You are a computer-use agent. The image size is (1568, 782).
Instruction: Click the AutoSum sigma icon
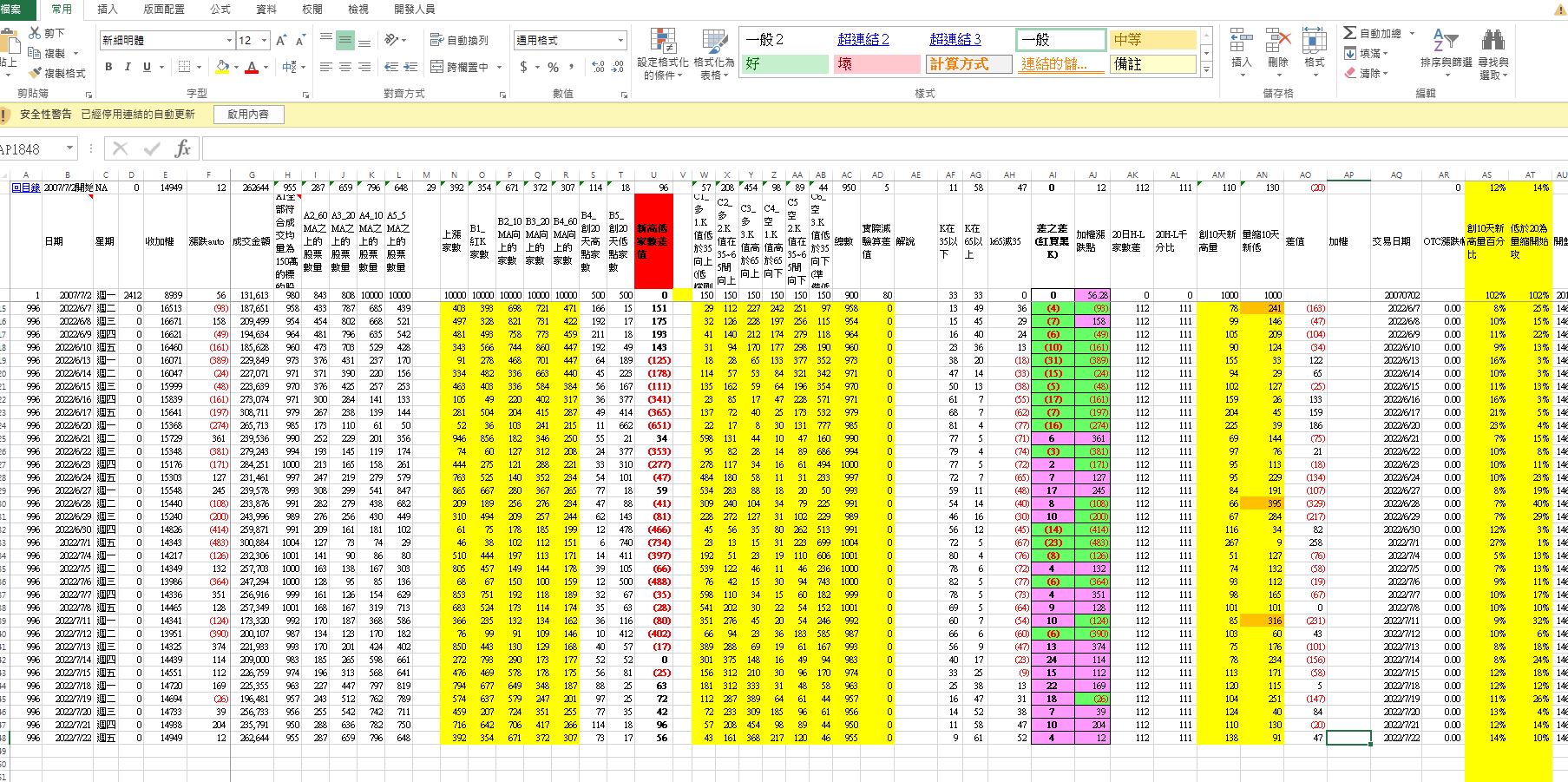1349,33
